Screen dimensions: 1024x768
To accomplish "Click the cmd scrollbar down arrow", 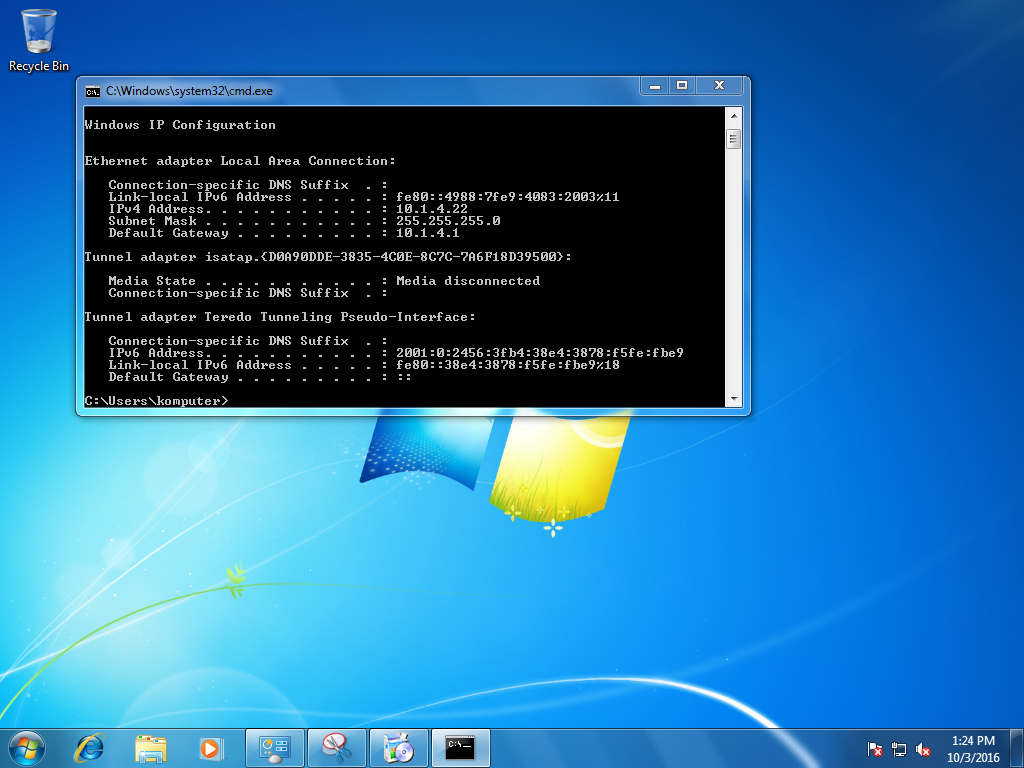I will coord(733,398).
